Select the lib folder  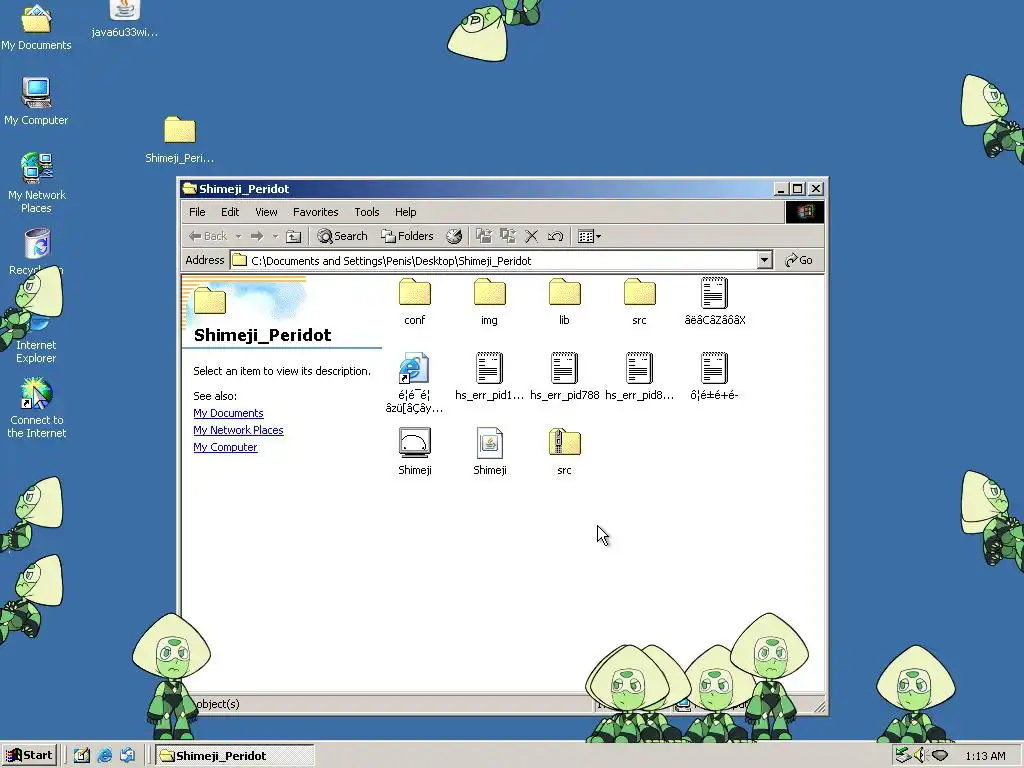pyautogui.click(x=564, y=302)
